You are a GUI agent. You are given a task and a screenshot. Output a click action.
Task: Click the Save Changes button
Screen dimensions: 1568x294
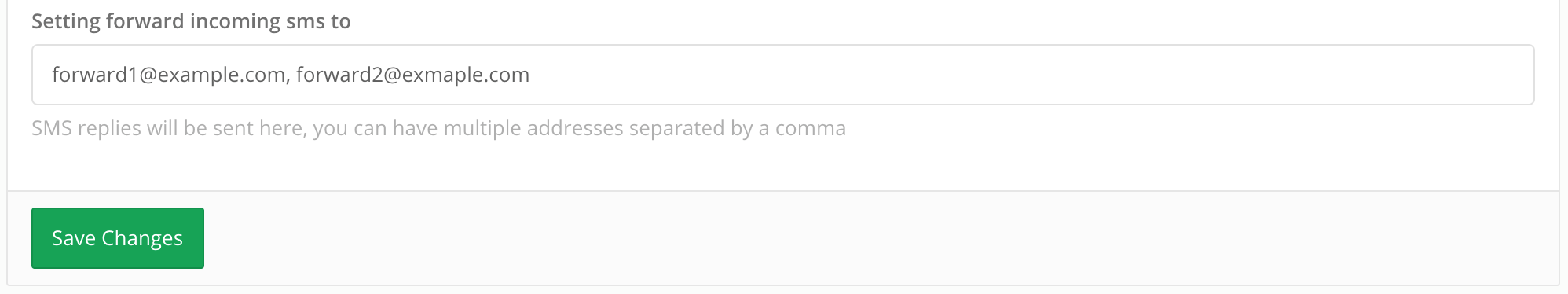118,238
